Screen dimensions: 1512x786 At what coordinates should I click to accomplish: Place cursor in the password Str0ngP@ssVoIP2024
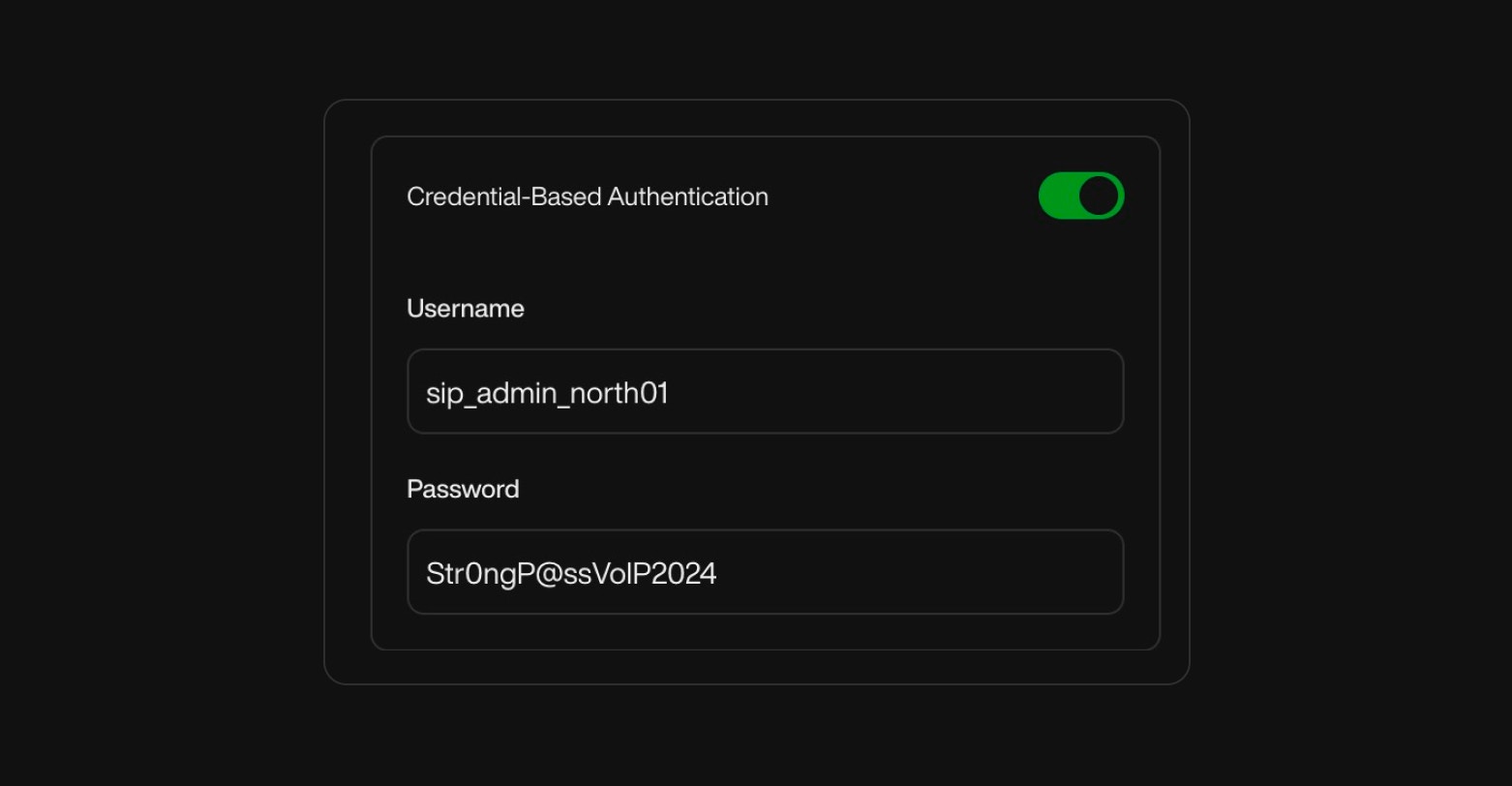571,572
